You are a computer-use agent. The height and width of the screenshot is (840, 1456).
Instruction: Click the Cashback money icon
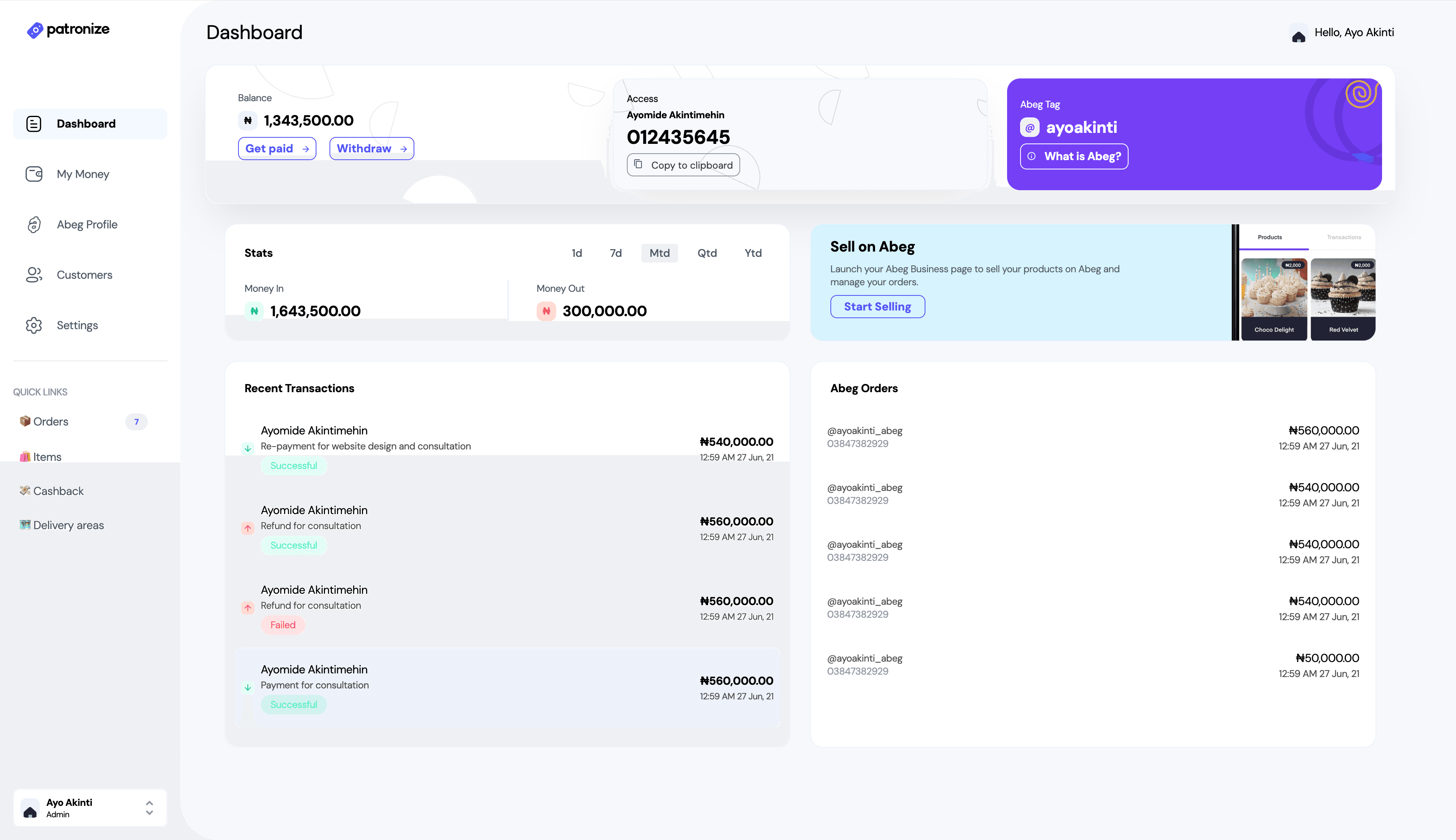[x=25, y=491]
